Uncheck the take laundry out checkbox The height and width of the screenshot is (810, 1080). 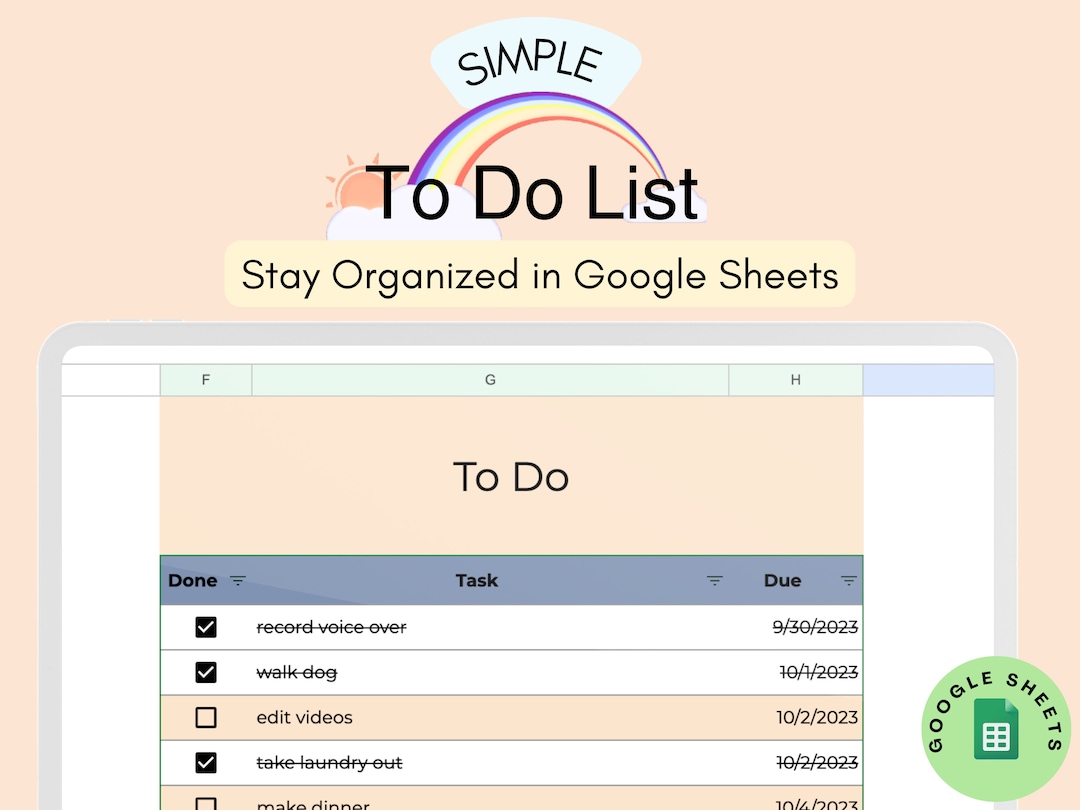205,762
